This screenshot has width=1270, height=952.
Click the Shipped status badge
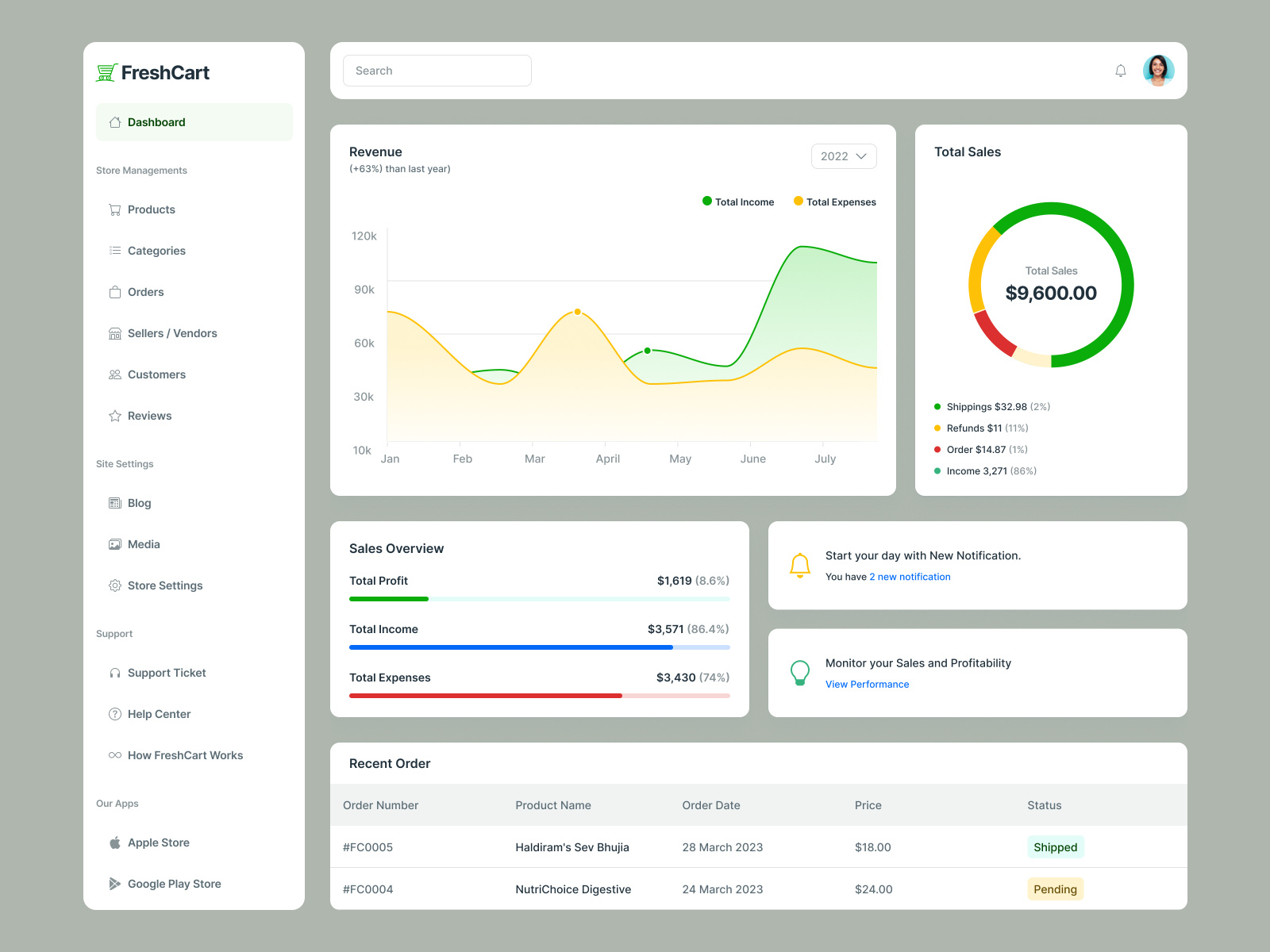point(1055,846)
